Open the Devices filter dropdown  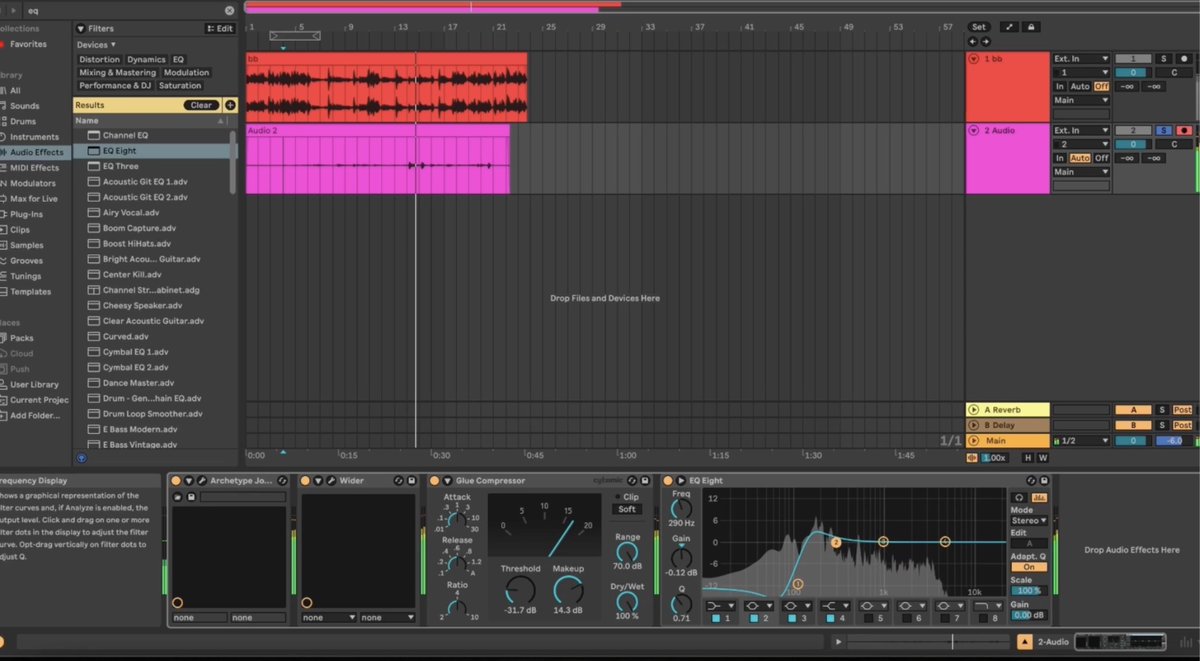tap(97, 45)
